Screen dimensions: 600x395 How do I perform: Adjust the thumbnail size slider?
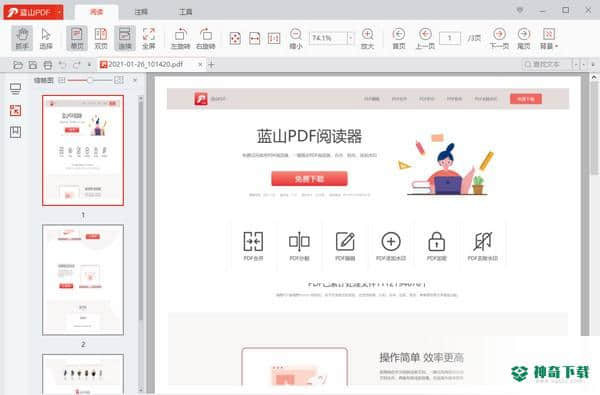(x=90, y=80)
